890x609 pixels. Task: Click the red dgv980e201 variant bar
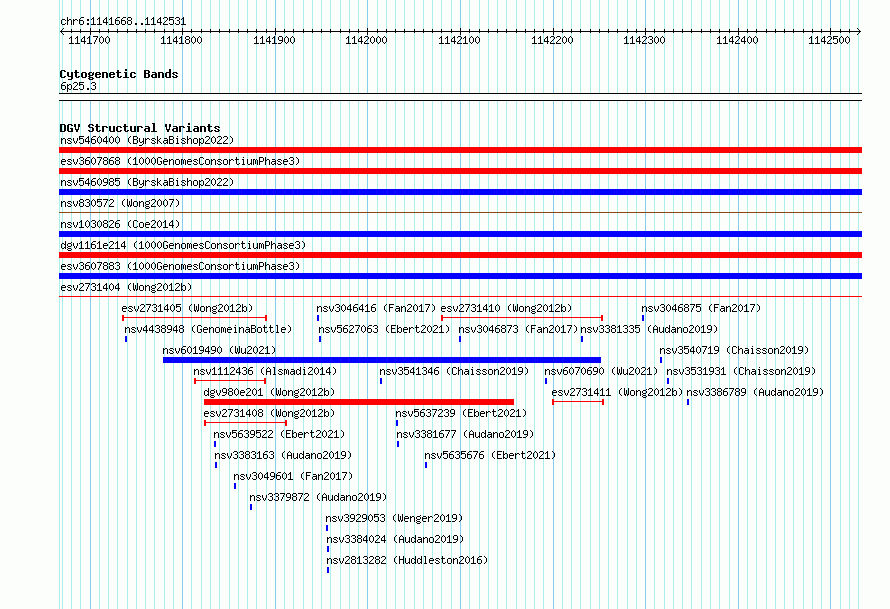359,402
